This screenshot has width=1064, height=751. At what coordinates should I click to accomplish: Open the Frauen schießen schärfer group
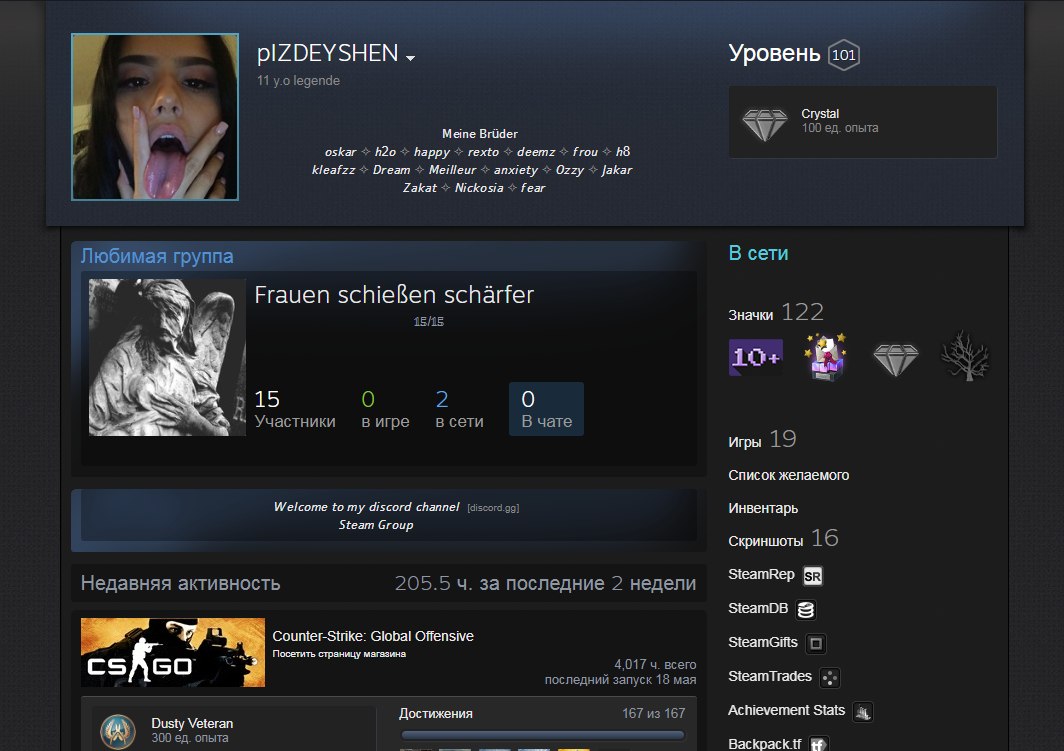tap(394, 295)
